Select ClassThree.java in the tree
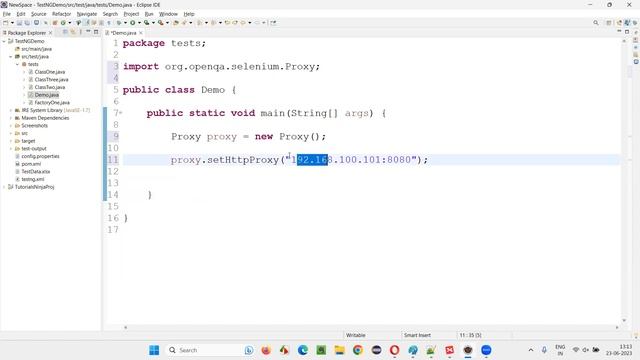640x360 pixels. coord(51,80)
